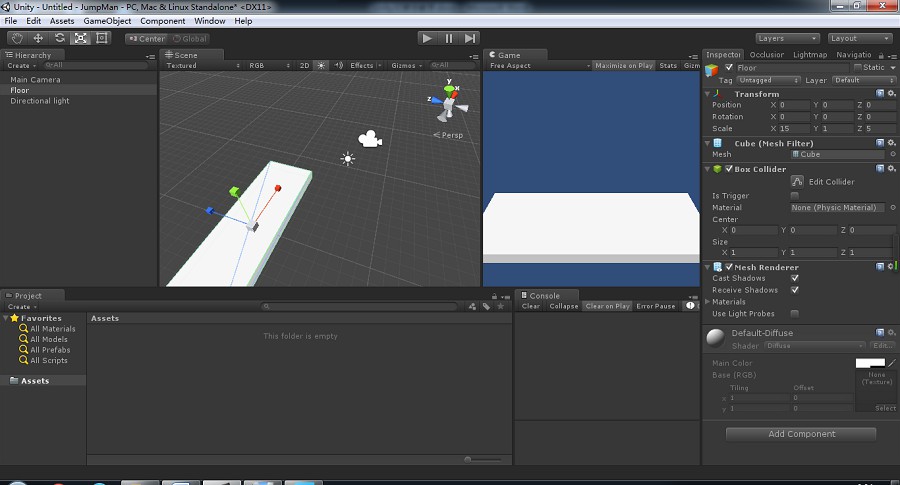Open Cube Mesh Filter gear menu

pos(891,143)
